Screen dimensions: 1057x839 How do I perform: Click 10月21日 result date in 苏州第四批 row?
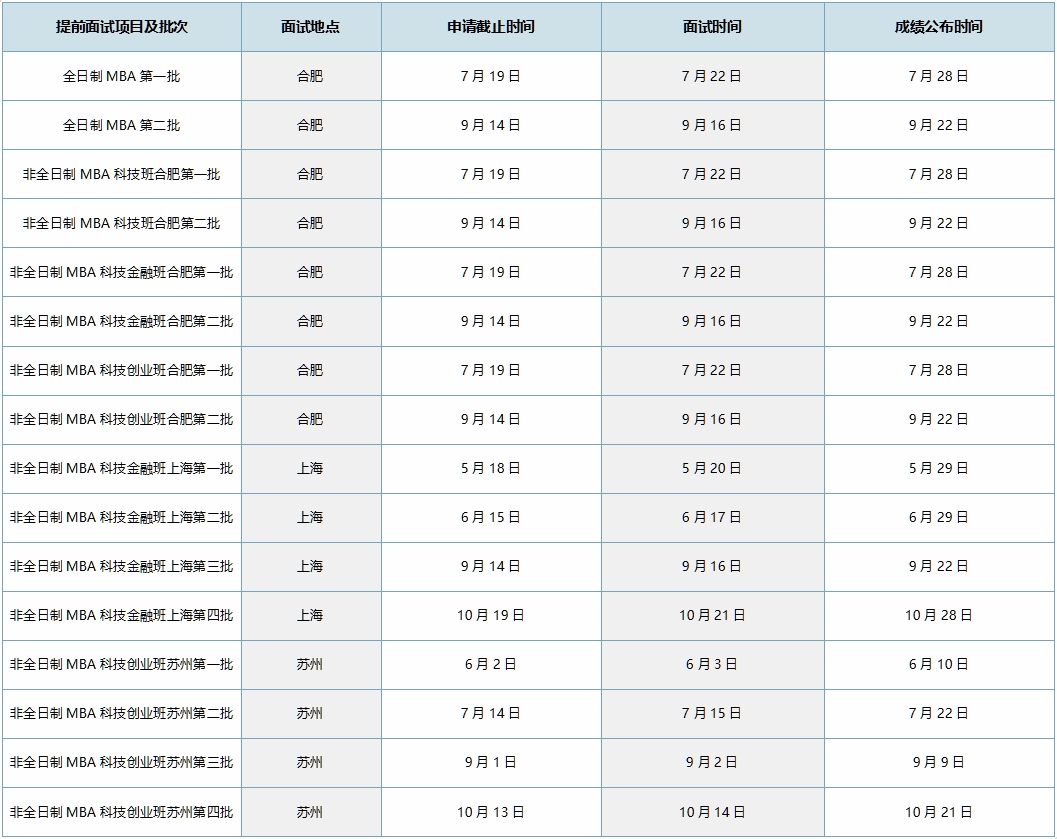tap(938, 812)
